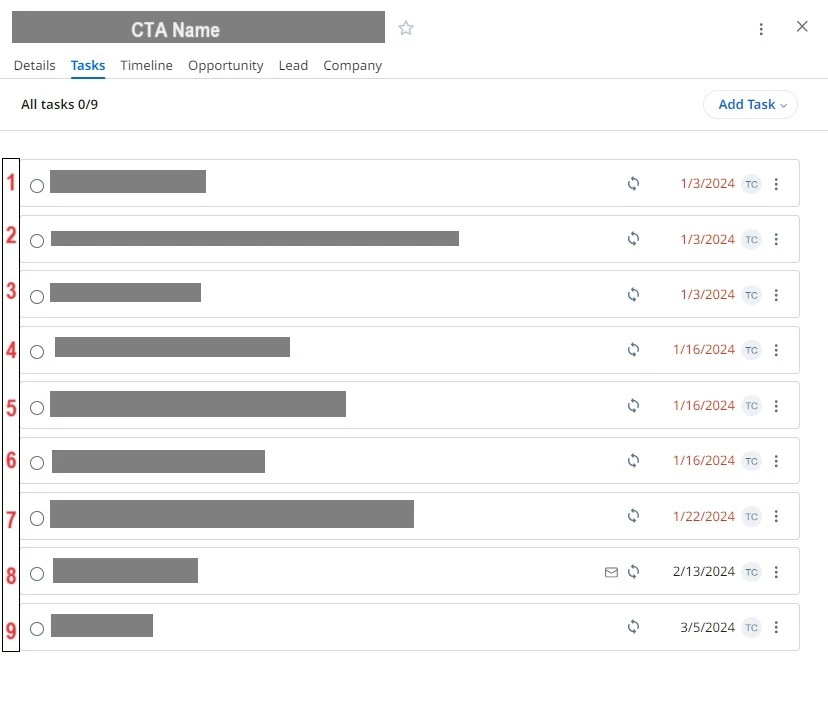This screenshot has height=709, width=828.
Task: Open the Opportunity tab
Action: [x=225, y=65]
